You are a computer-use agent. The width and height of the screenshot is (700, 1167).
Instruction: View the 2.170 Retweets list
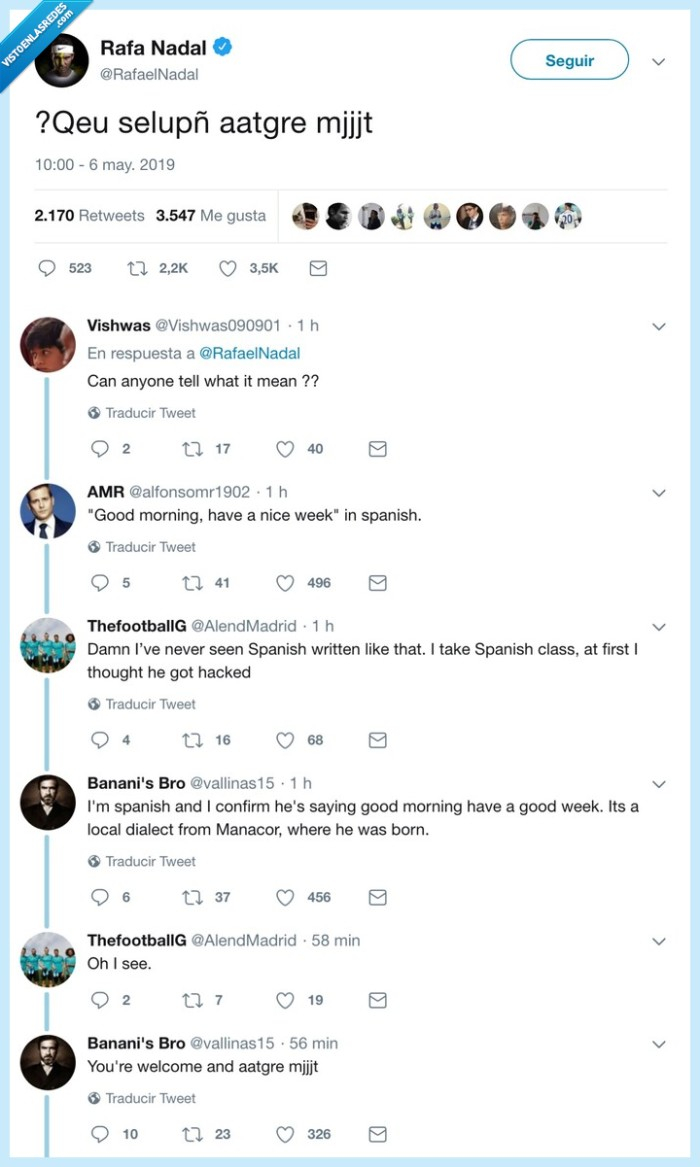[x=89, y=215]
